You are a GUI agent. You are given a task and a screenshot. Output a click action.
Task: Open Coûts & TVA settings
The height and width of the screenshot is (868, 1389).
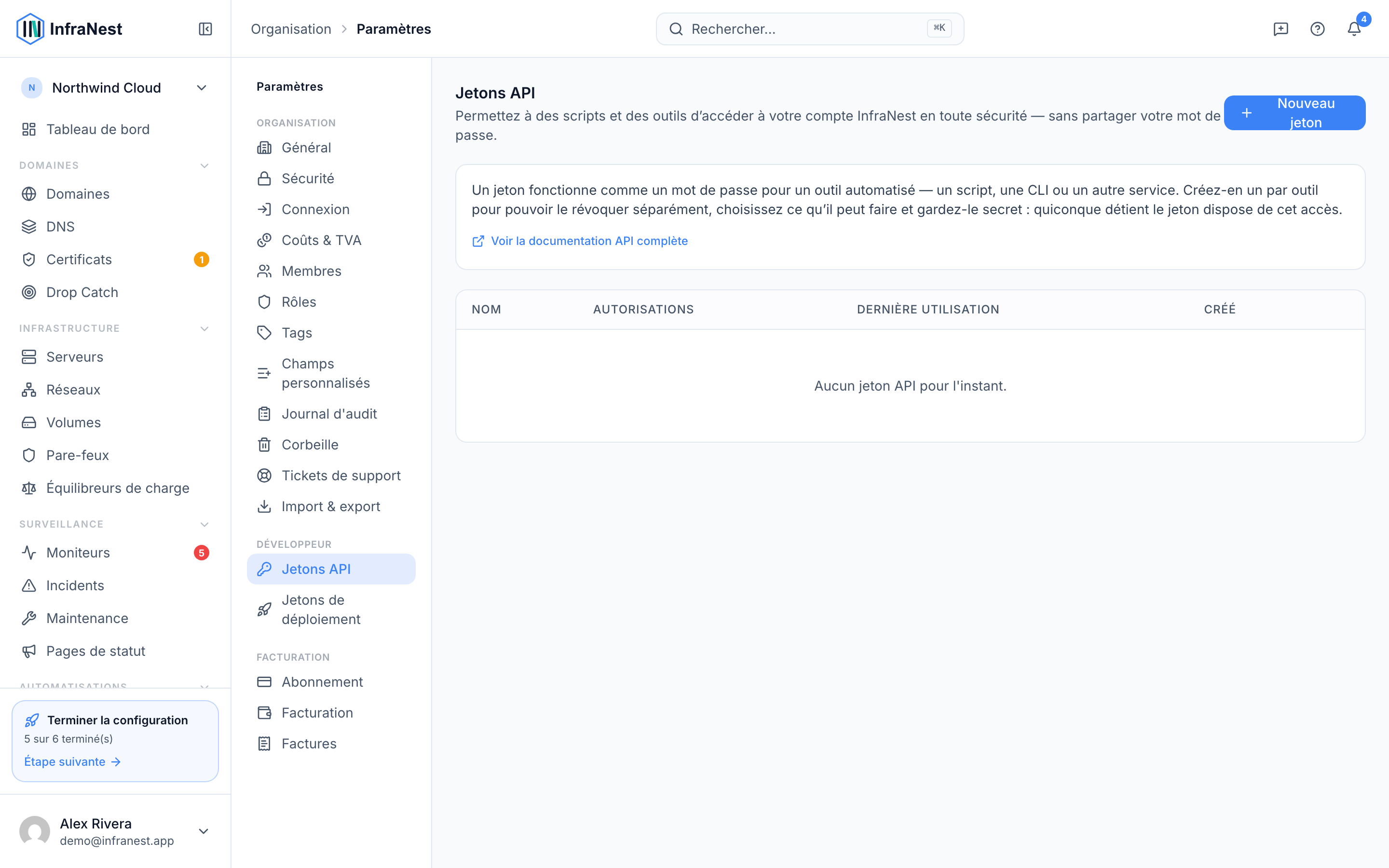331,240
